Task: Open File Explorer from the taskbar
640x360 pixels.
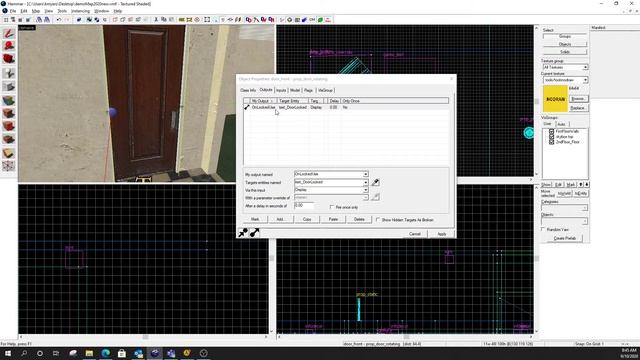Action: [x=89, y=353]
